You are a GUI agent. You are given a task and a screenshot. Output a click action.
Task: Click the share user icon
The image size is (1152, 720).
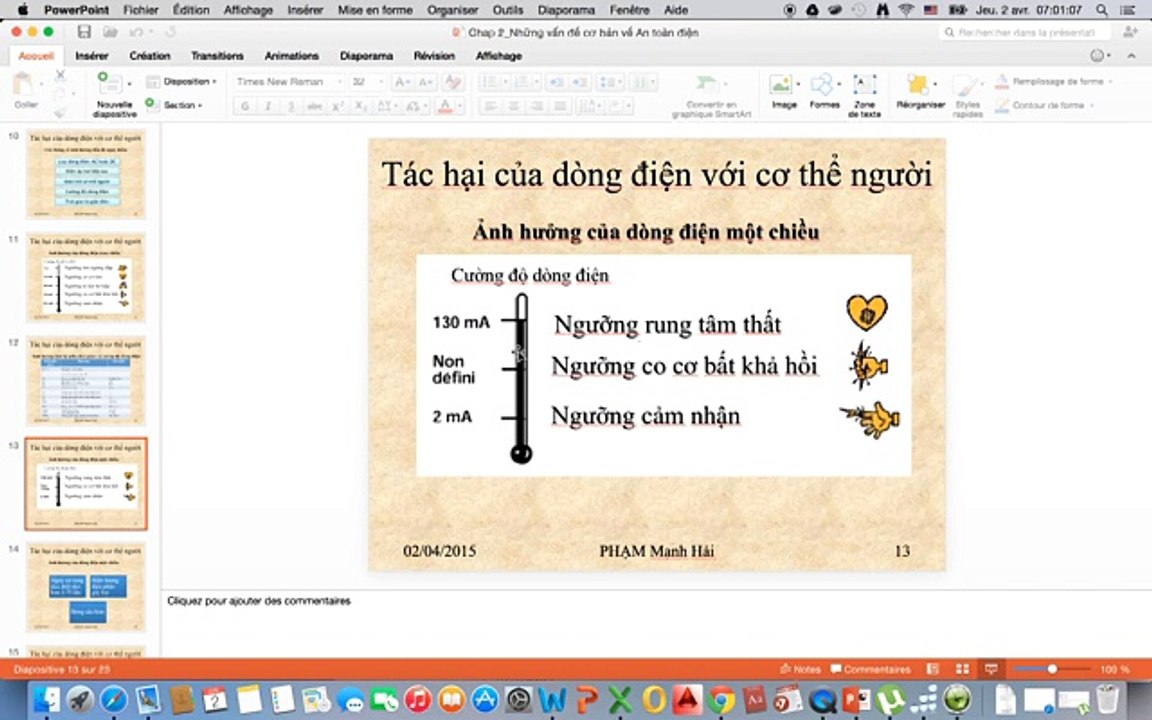(1130, 32)
